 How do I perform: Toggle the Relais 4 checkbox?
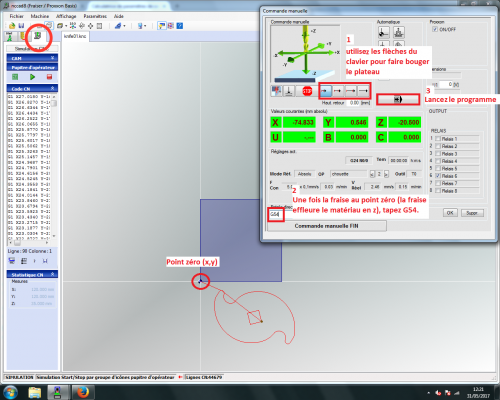[x=438, y=161]
